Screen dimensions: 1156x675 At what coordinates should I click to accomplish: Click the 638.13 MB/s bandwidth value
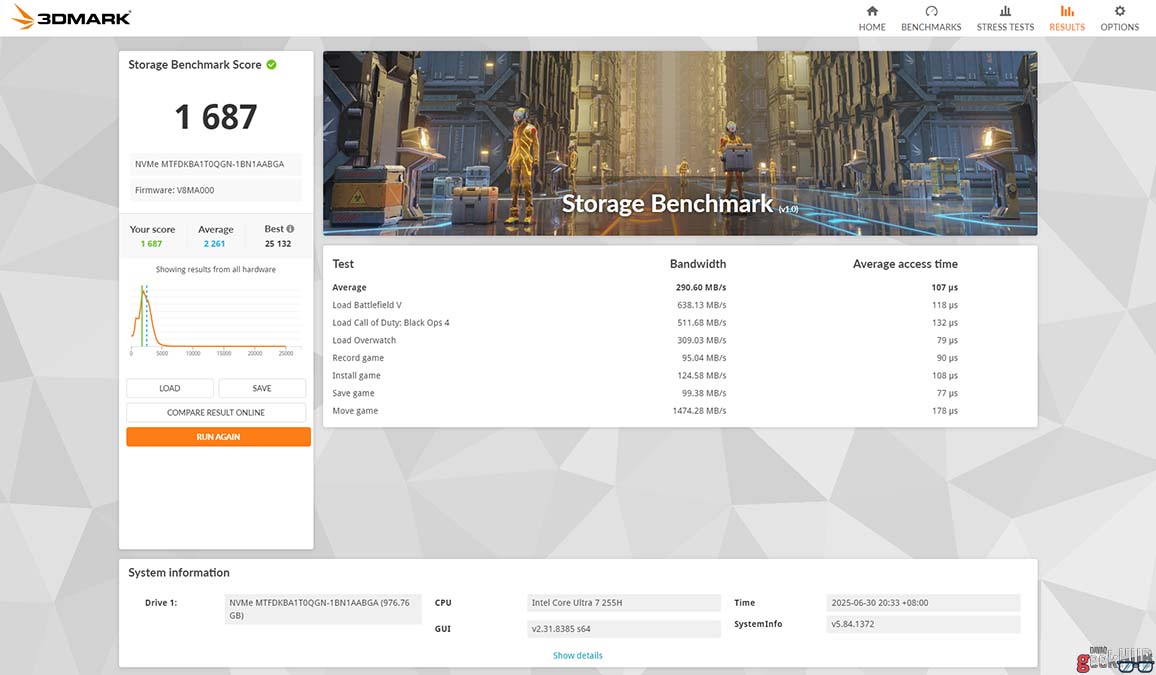point(701,305)
